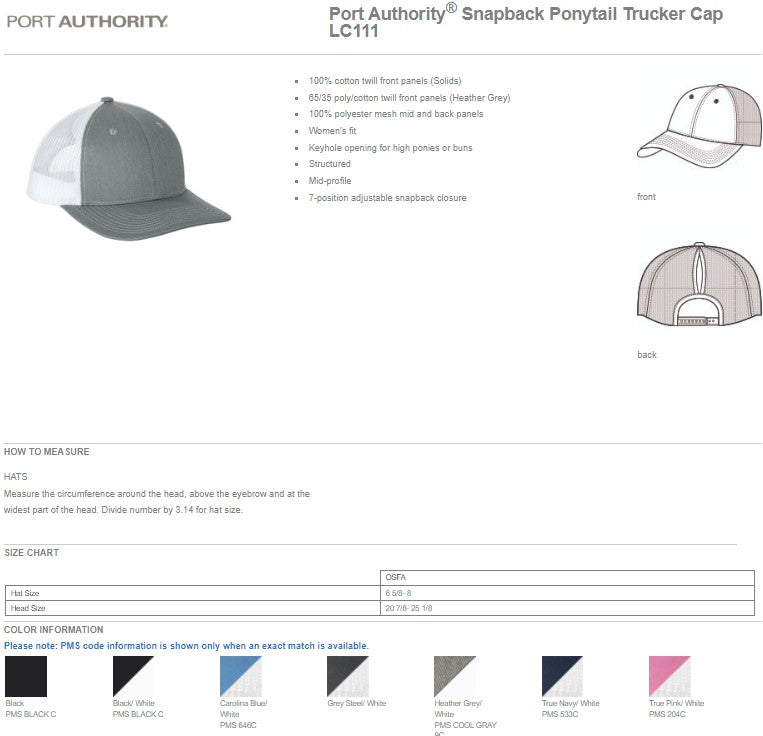The height and width of the screenshot is (736, 763).
Task: Click the Head Size row label
Action: [28, 608]
